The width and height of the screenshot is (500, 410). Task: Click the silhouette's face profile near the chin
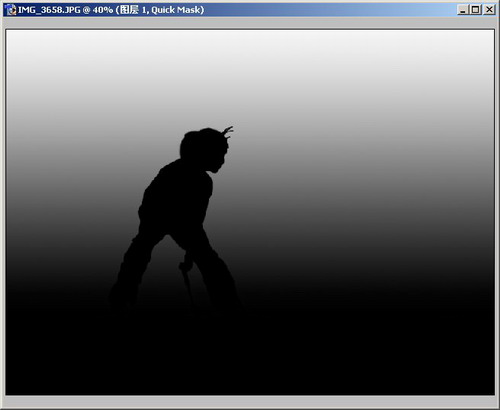[217, 167]
